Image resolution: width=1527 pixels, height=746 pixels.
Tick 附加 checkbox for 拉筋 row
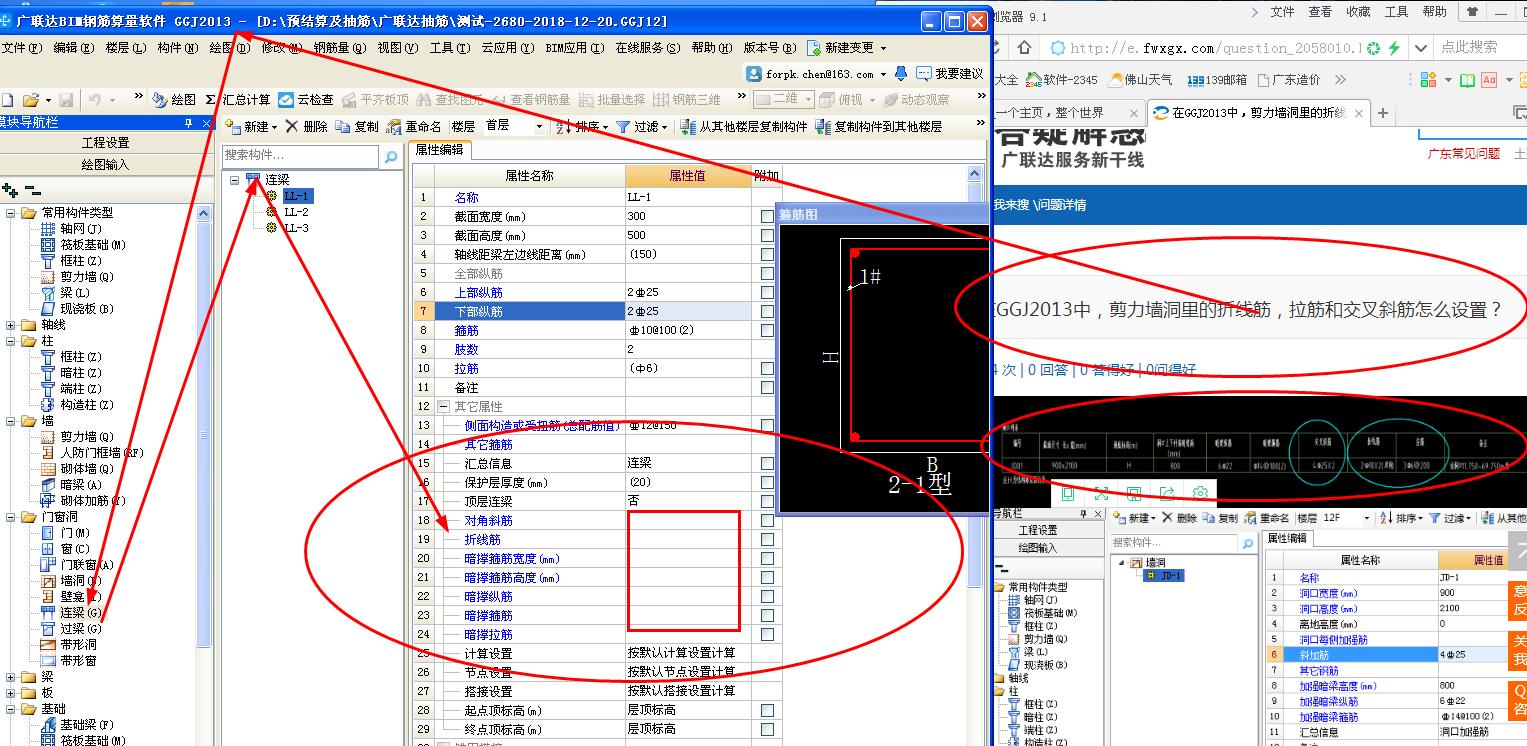click(767, 368)
